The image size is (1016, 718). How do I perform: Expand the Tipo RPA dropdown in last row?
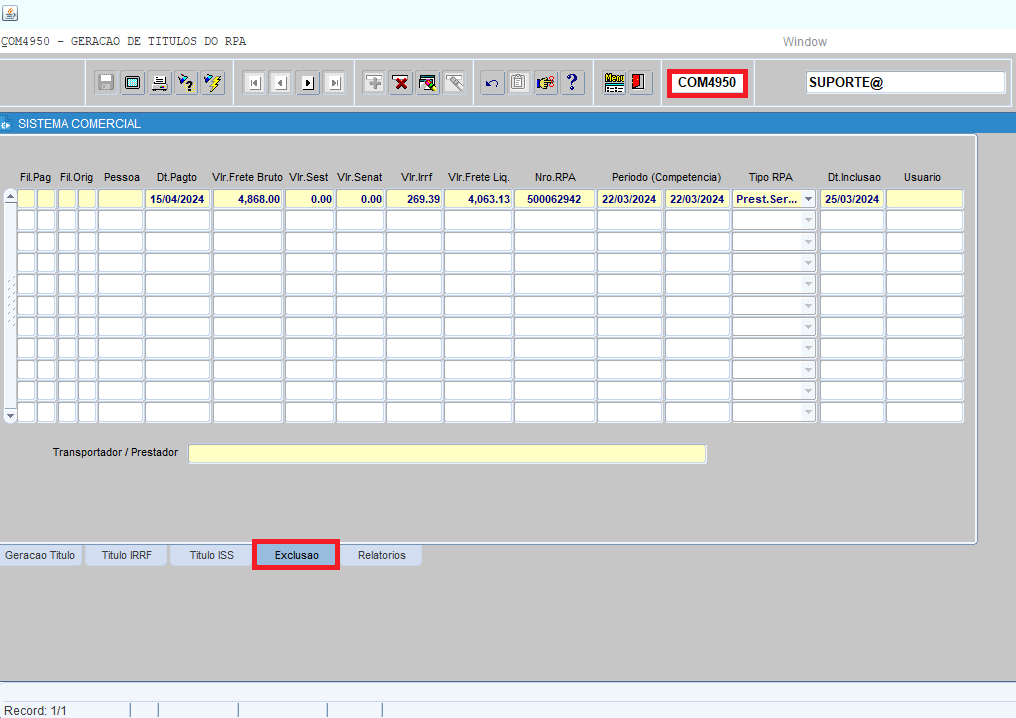pos(808,412)
